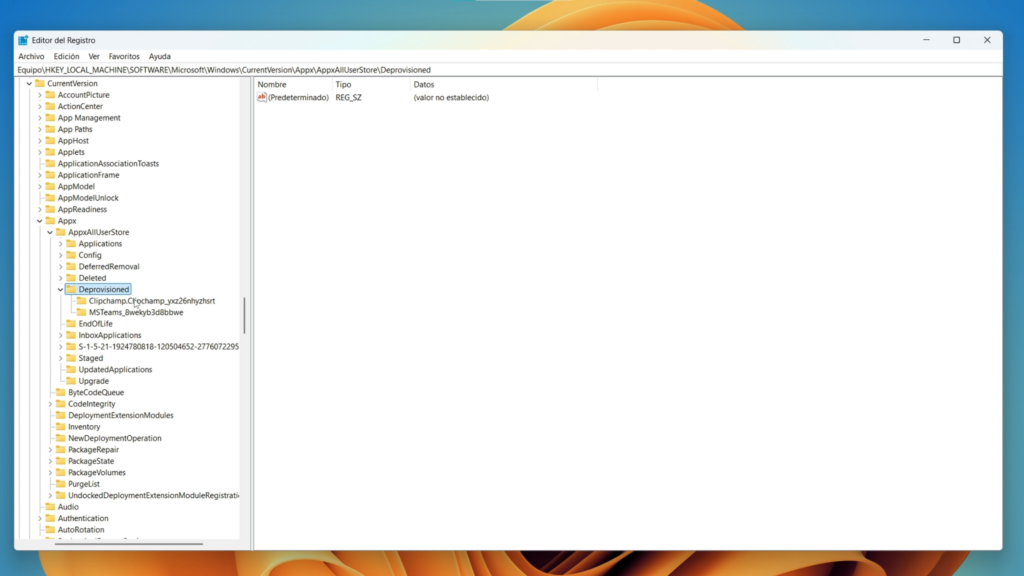Click the Clipchamp key folder icon

[81, 301]
